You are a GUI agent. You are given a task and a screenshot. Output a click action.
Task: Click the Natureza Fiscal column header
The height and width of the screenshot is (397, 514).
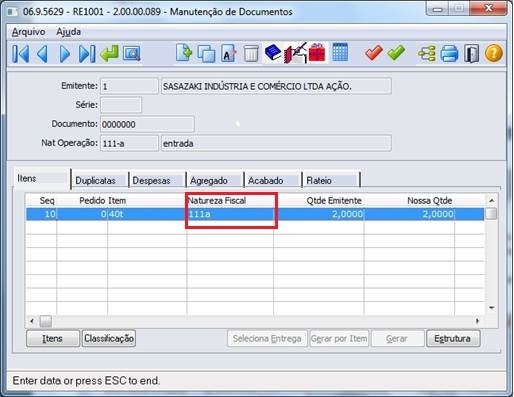pyautogui.click(x=230, y=201)
